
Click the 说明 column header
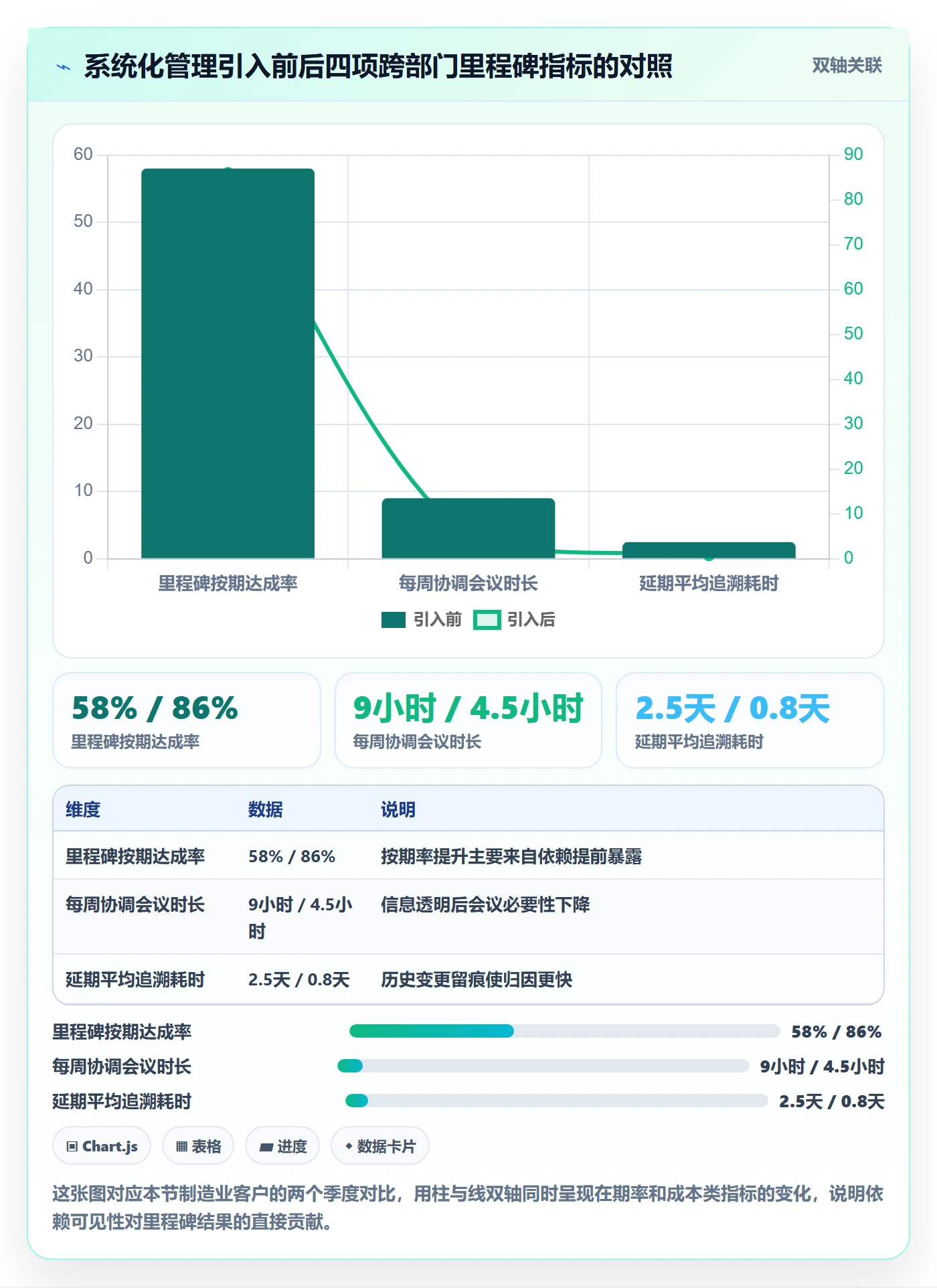(398, 809)
